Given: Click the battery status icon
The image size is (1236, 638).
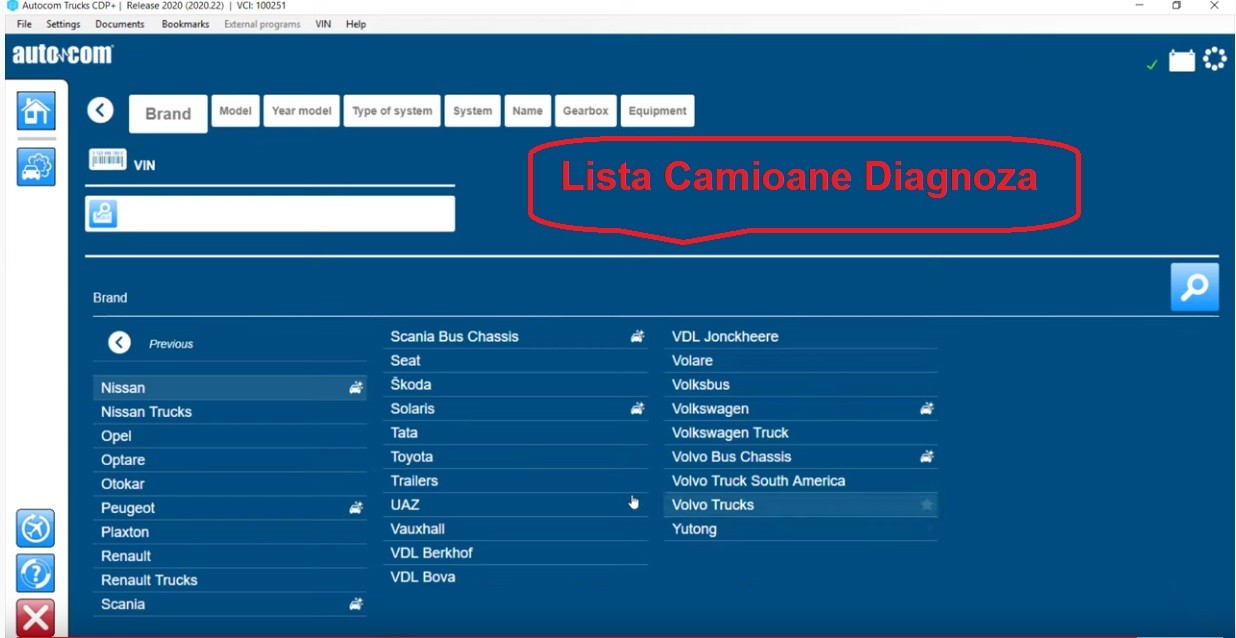Looking at the screenshot, I should (1182, 62).
